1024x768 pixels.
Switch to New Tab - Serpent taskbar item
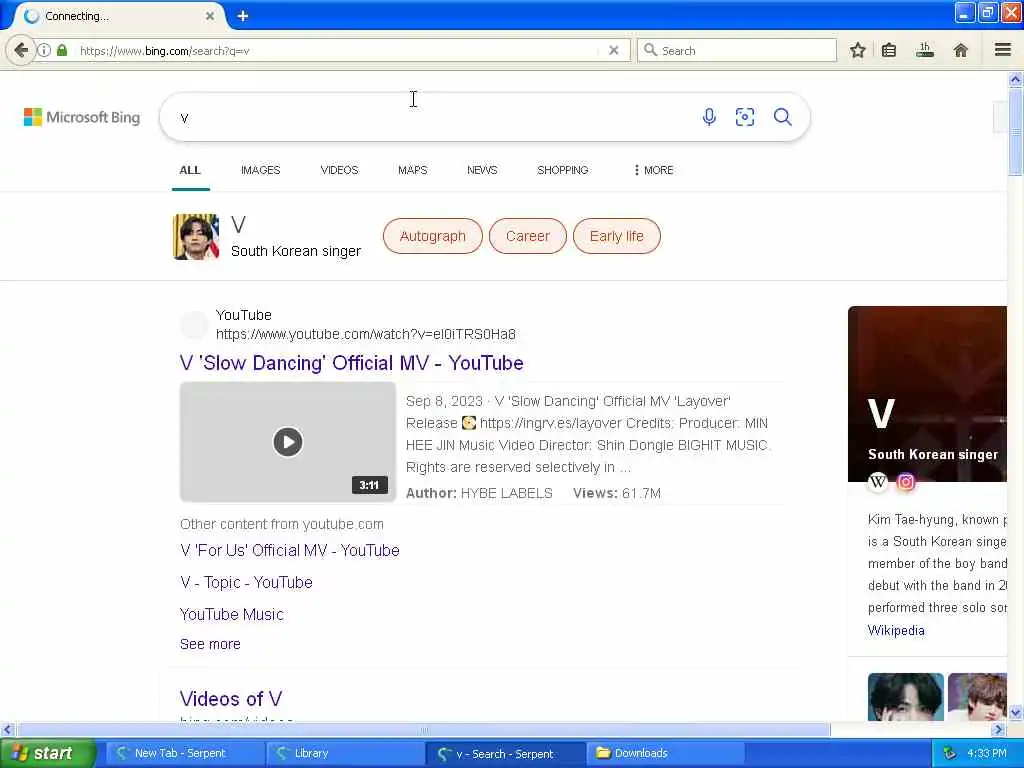click(x=185, y=753)
